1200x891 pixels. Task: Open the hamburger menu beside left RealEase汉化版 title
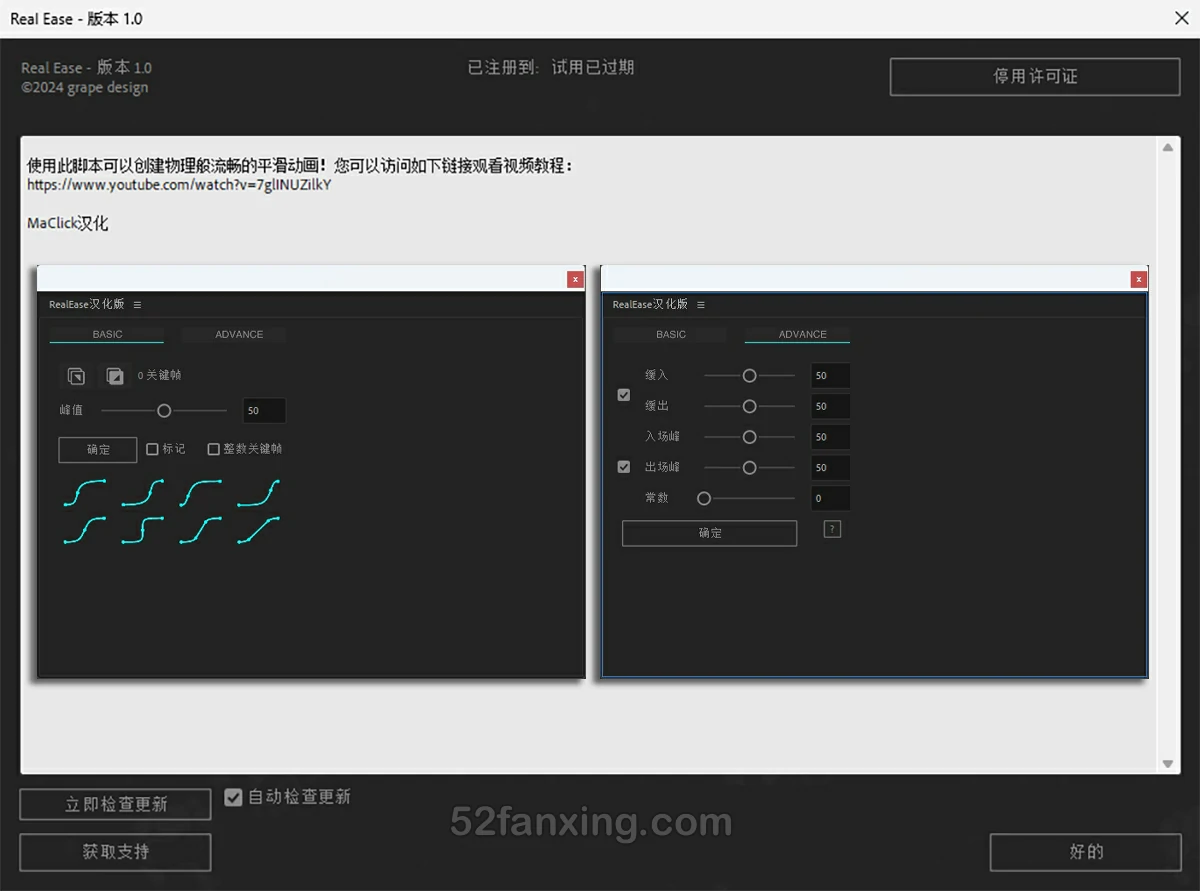[x=137, y=305]
